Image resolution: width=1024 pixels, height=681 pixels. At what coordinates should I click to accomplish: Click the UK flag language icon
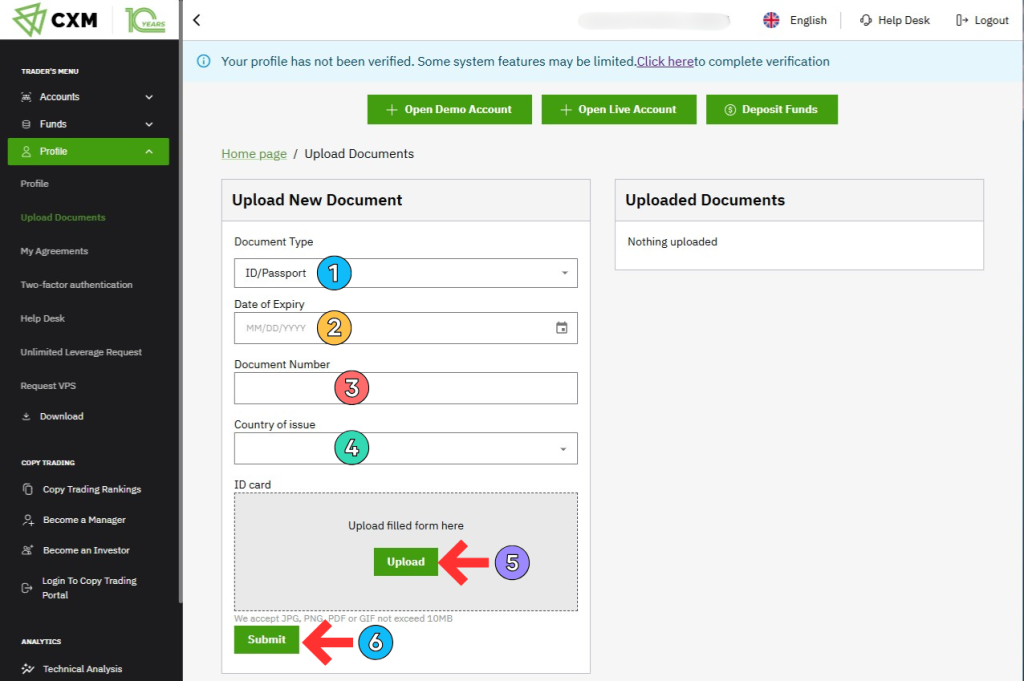click(x=771, y=20)
